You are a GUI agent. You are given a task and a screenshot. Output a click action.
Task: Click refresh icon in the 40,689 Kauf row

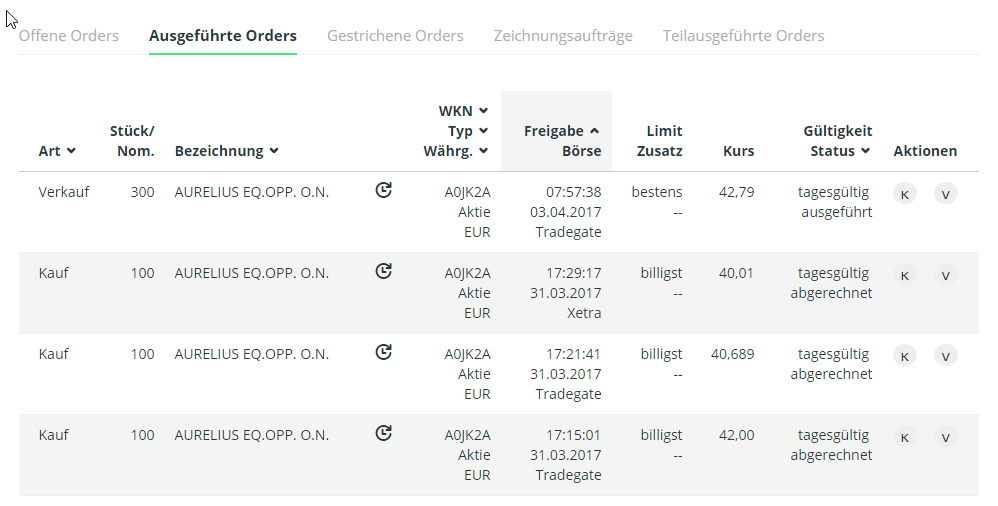[383, 352]
